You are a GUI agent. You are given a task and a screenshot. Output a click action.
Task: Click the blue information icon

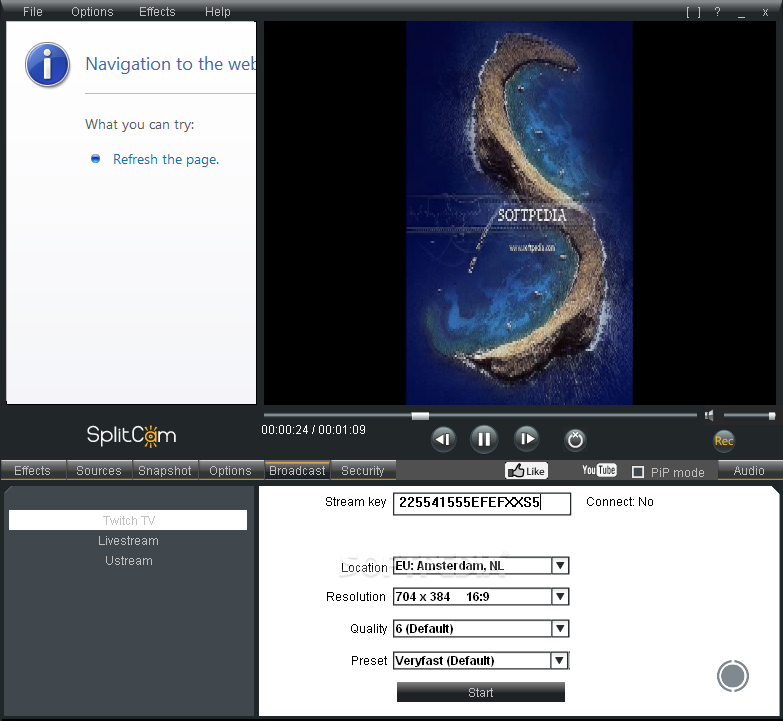coord(47,64)
